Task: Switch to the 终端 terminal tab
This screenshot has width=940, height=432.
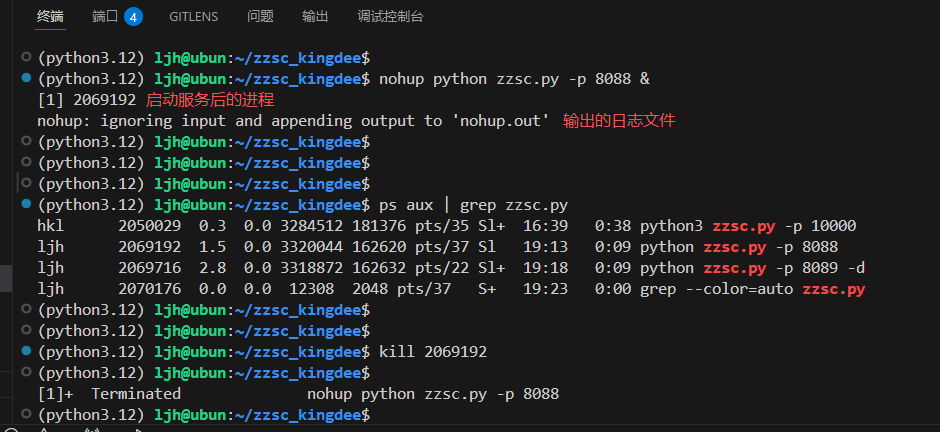Action: pyautogui.click(x=50, y=17)
